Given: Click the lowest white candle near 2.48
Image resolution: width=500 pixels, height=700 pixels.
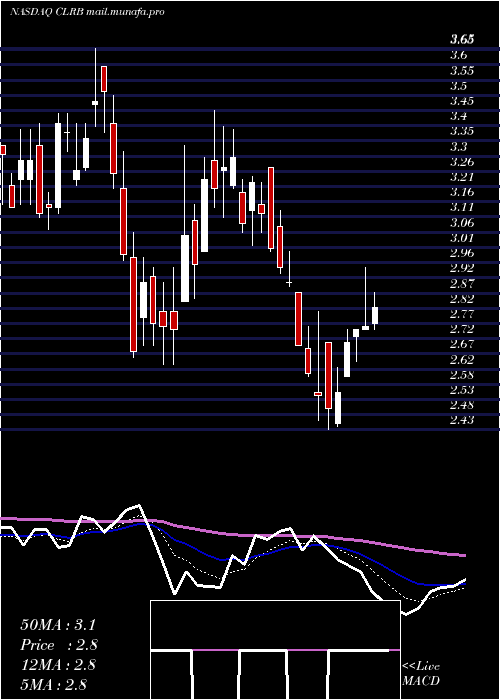Looking at the screenshot, I should 338,408.
